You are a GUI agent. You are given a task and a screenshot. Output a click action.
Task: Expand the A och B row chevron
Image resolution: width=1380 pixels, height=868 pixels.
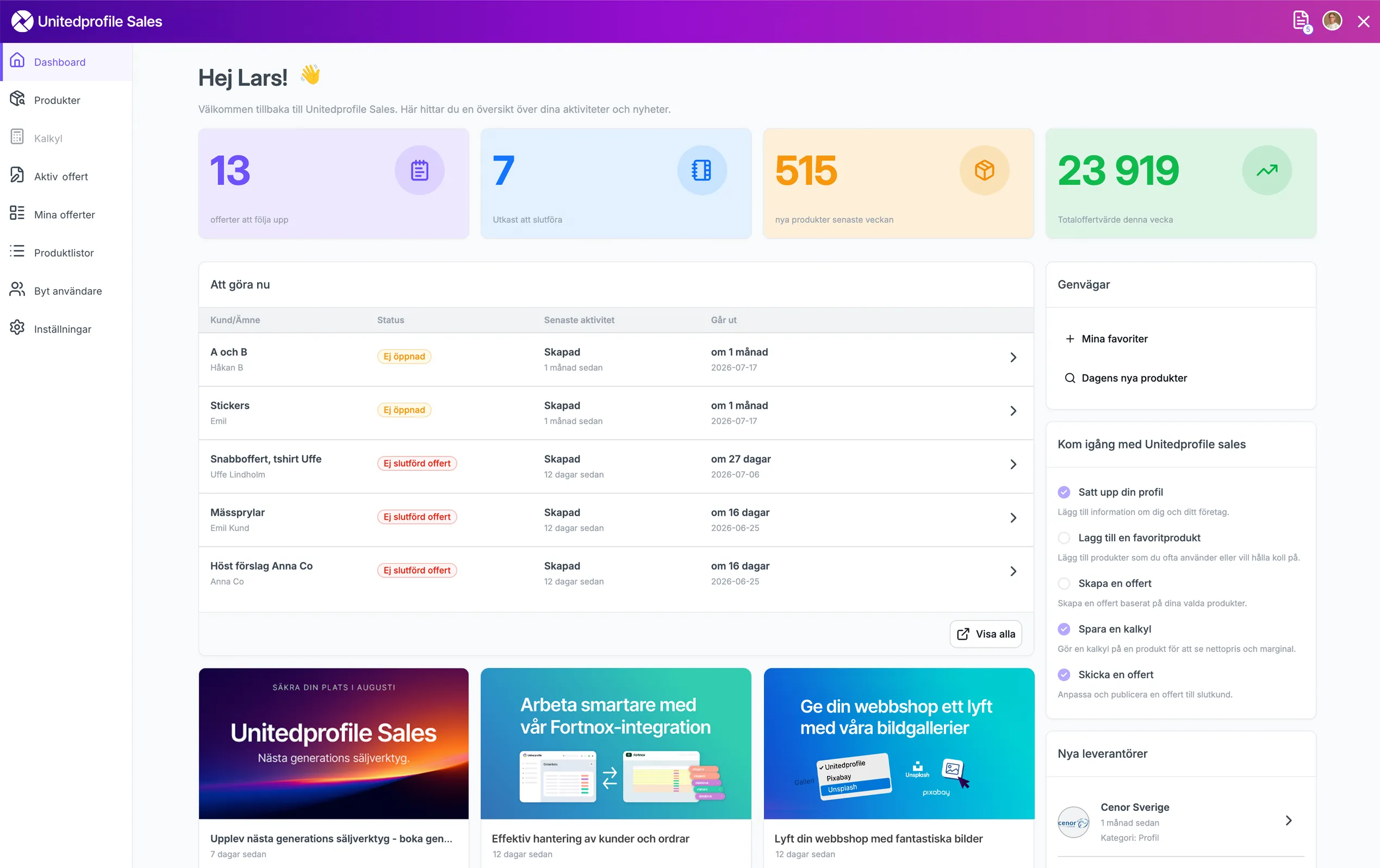(x=1013, y=358)
